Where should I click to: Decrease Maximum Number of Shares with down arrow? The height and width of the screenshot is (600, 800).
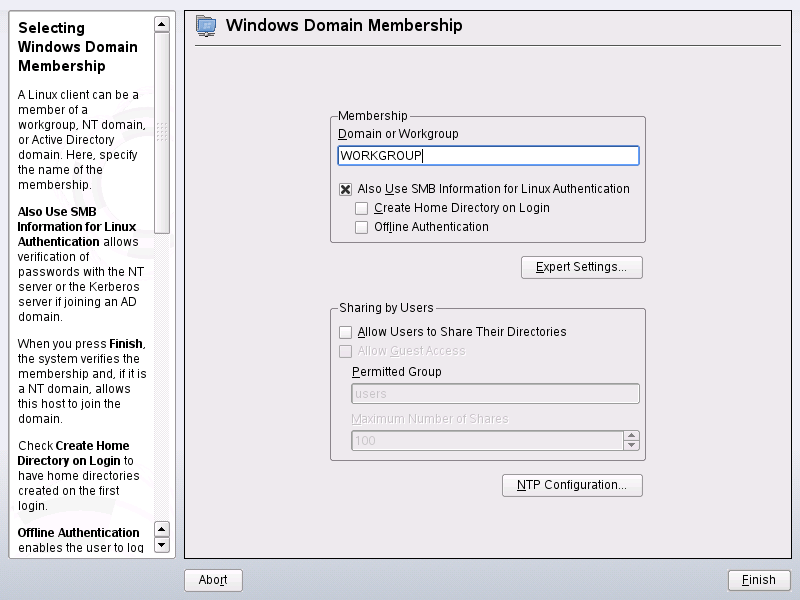632,445
